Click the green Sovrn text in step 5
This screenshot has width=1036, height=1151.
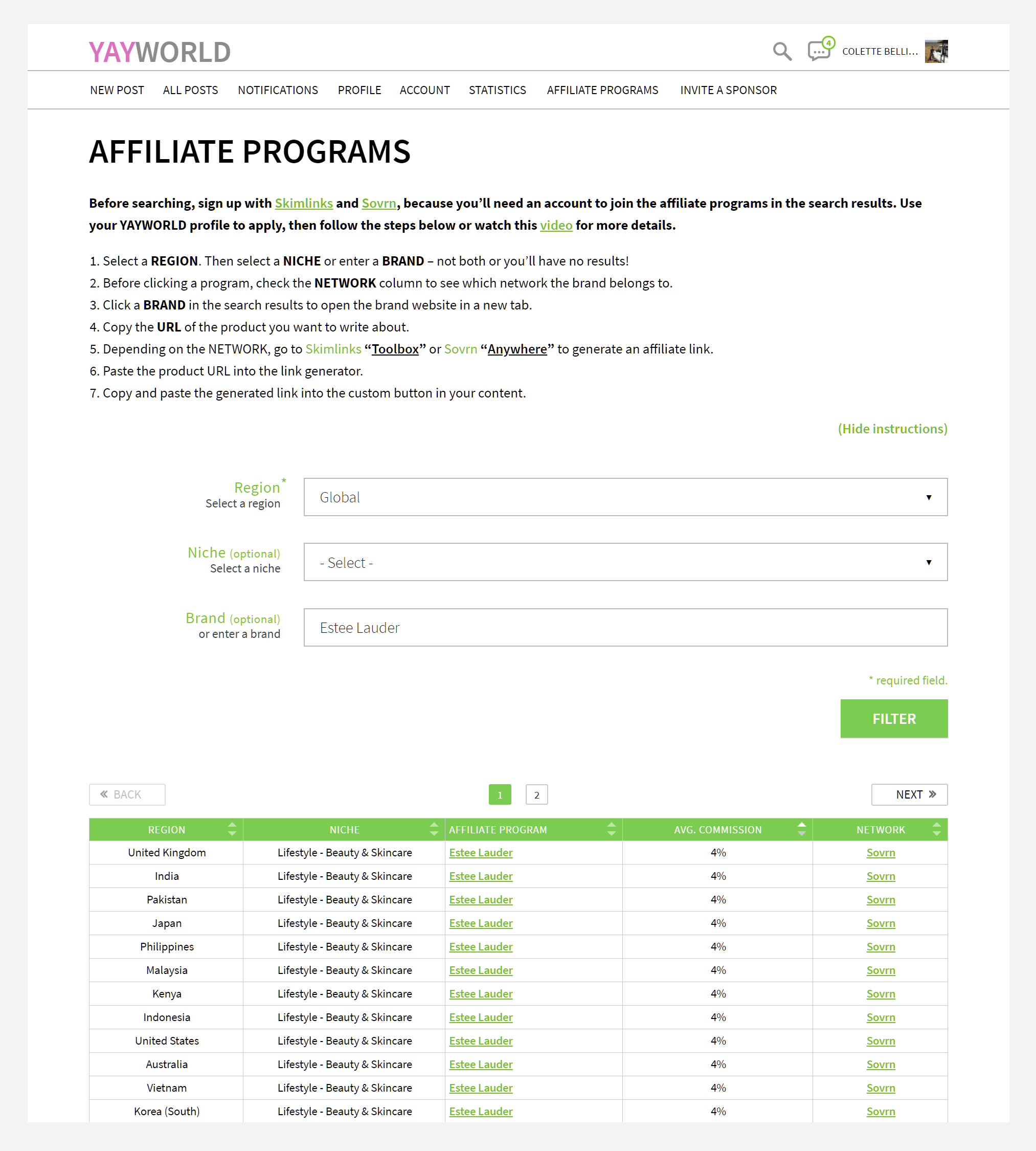[461, 349]
